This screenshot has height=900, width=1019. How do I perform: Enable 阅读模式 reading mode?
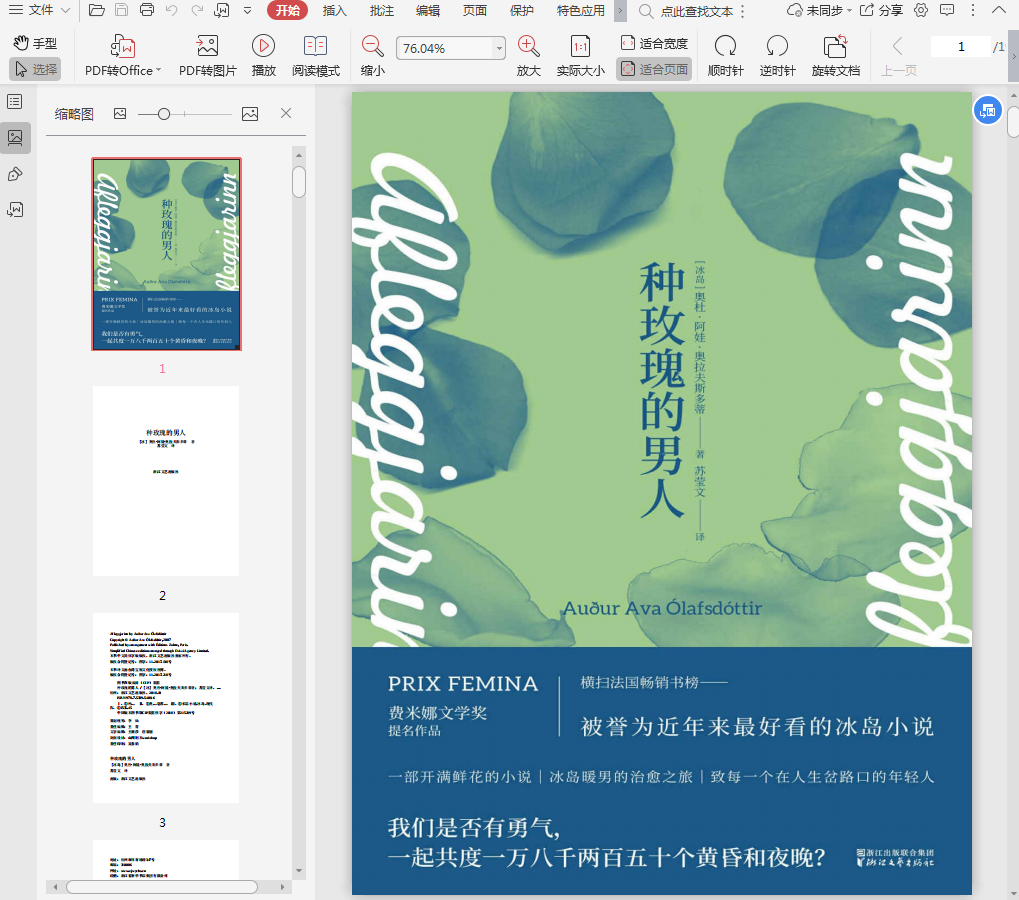315,56
